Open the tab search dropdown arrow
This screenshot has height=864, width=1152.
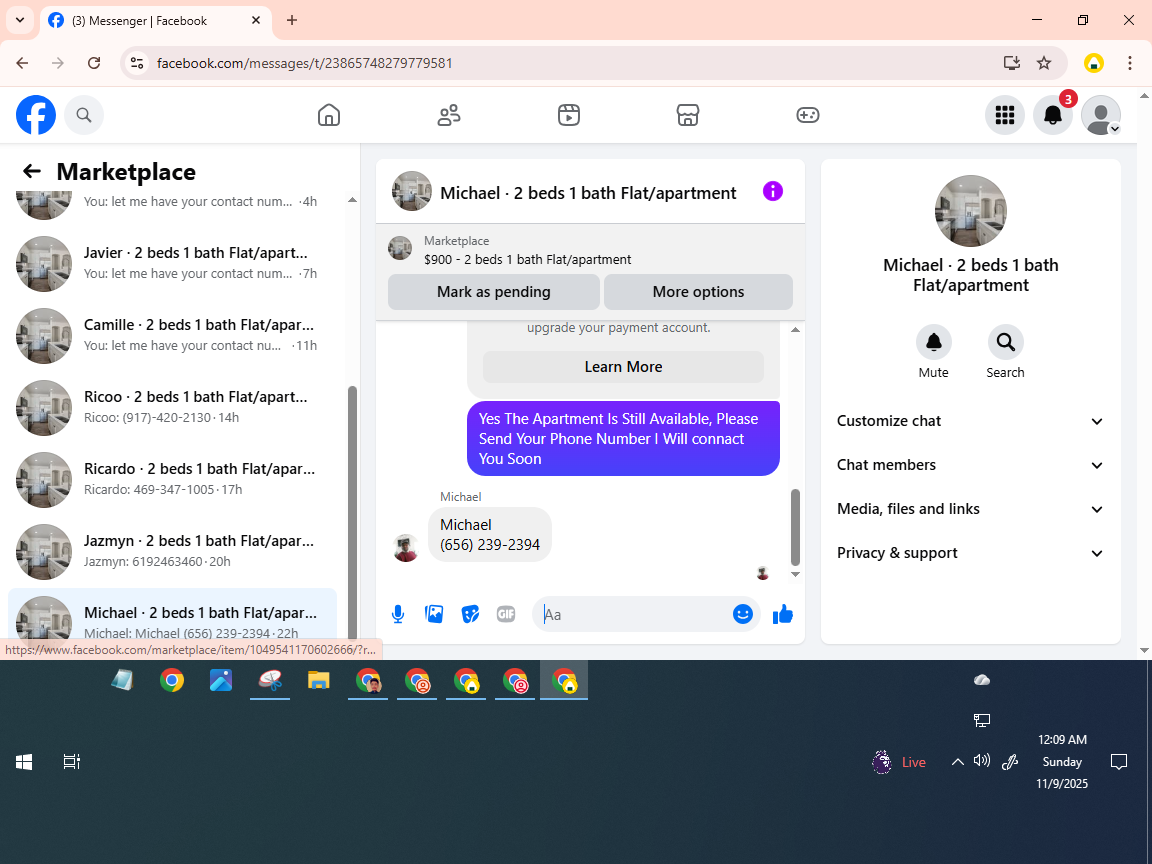click(20, 21)
